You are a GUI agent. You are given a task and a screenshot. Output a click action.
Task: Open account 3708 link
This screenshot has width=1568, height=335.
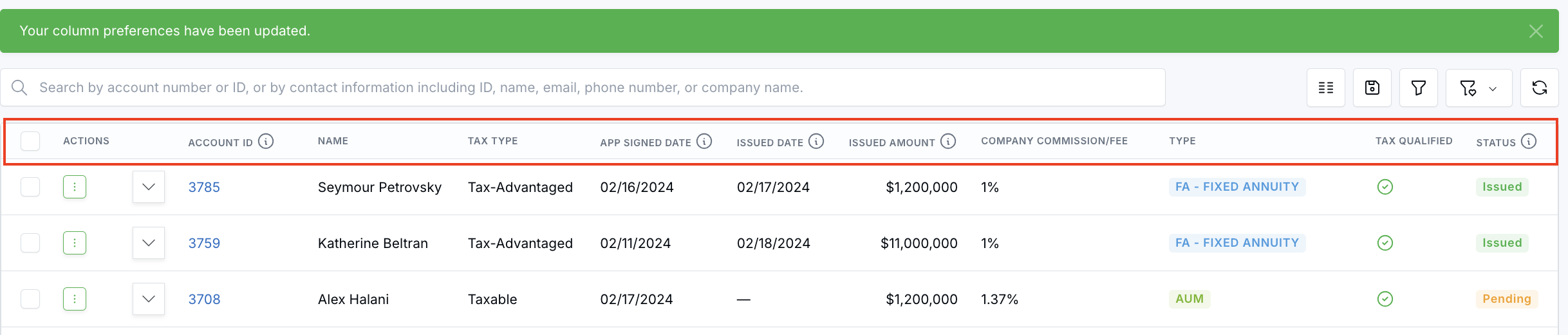pos(204,300)
